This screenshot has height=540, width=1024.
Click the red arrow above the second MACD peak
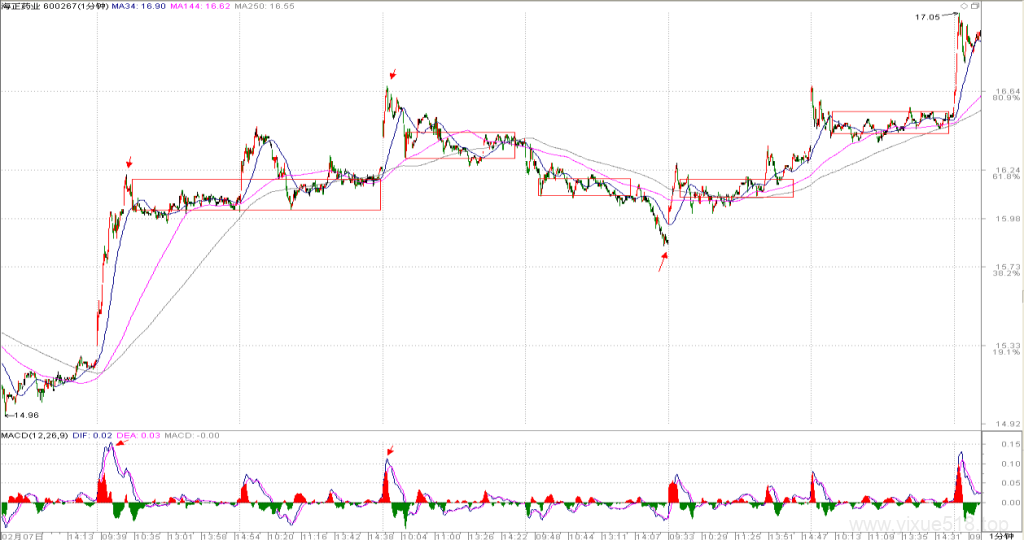[391, 450]
